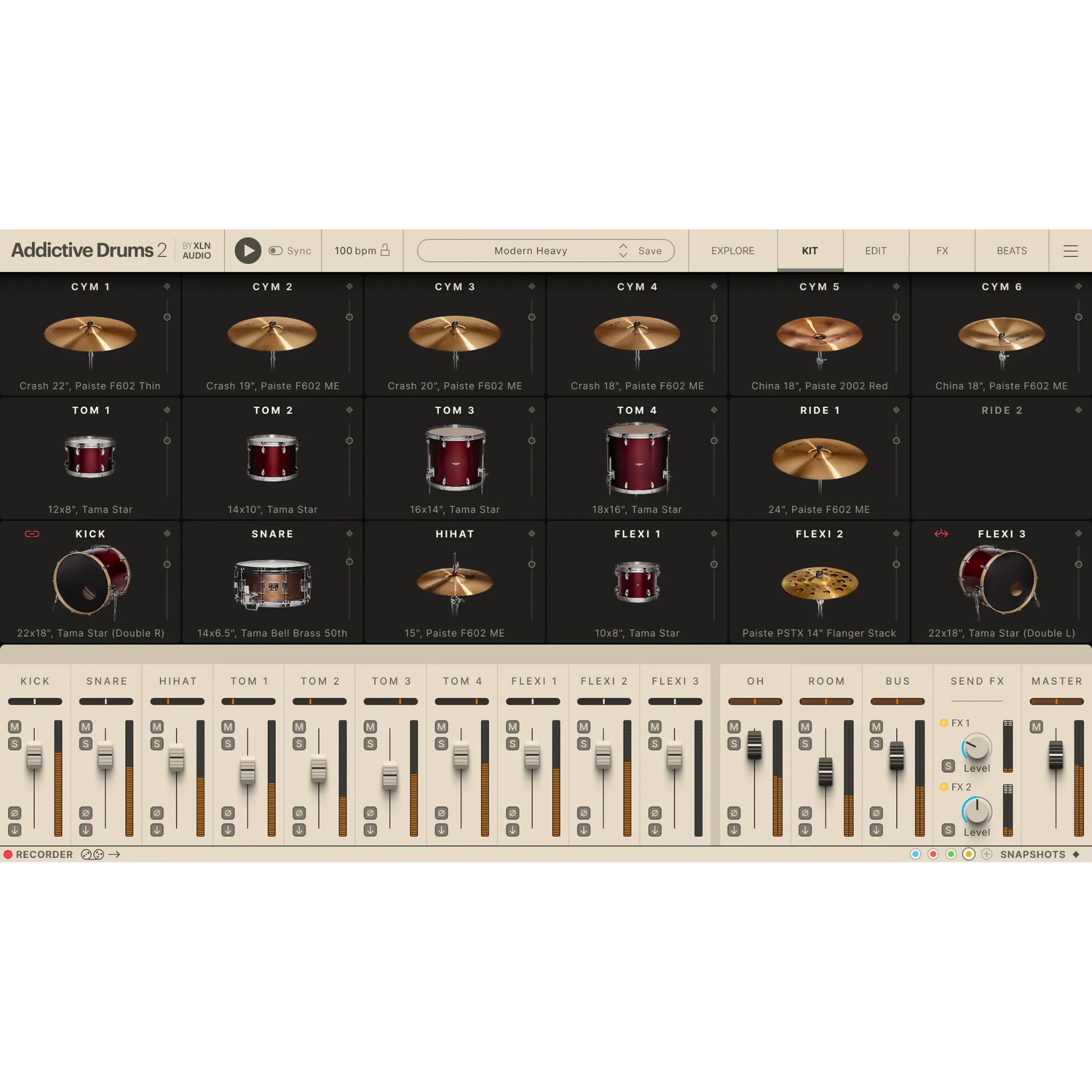1092x1092 pixels.
Task: Click the FLEXI 3 channel down-arrow icon
Action: tap(655, 830)
